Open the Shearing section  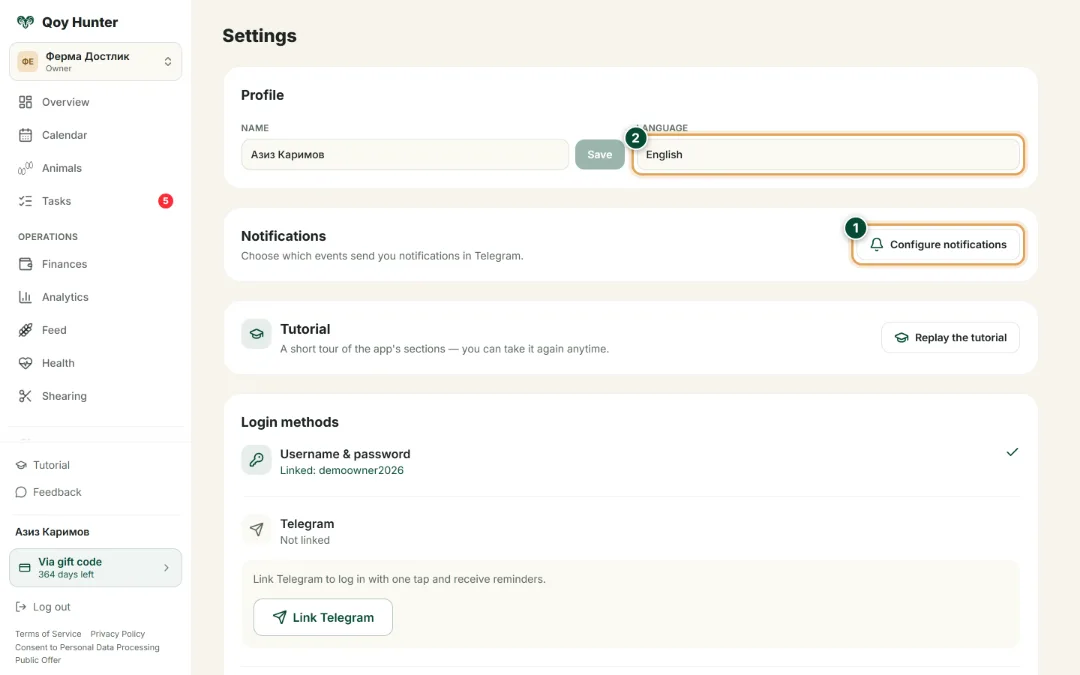(96, 396)
